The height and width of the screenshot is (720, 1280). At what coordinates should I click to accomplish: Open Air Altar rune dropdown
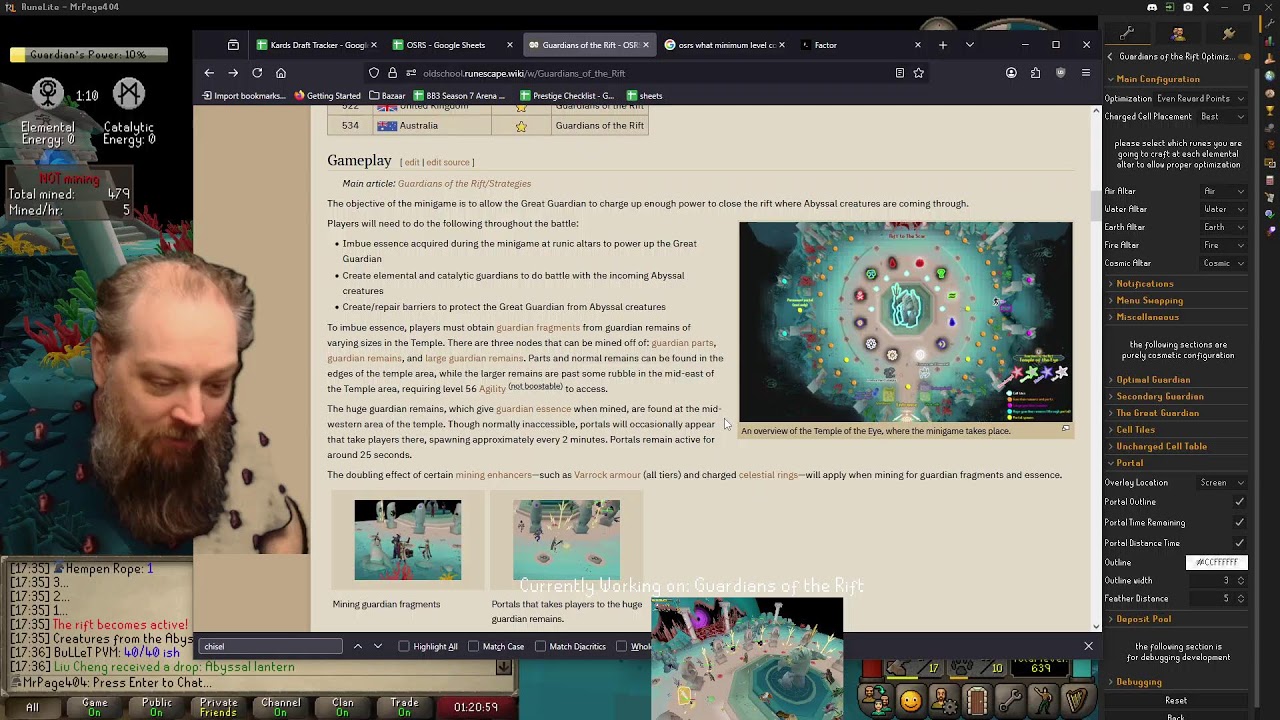1224,191
